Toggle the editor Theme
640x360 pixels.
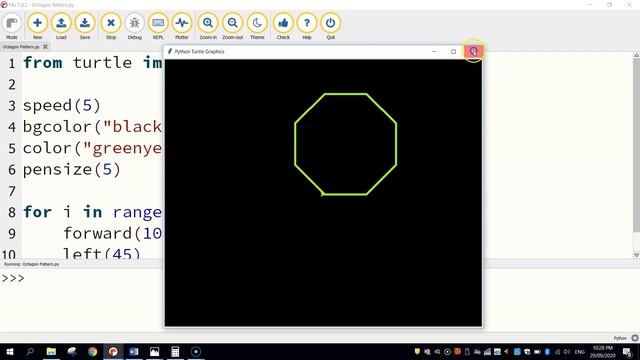(257, 26)
